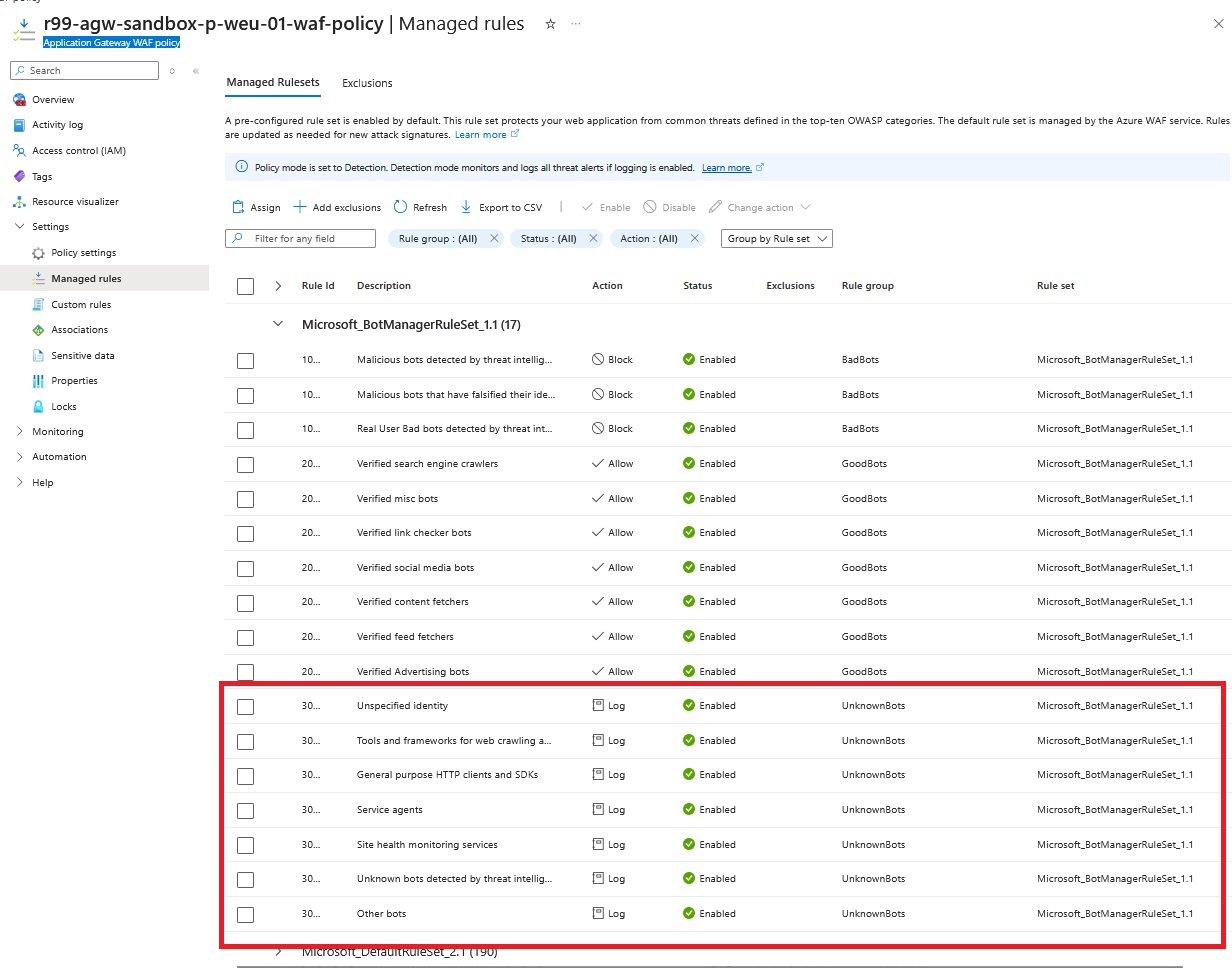Click the Learn more link in description
The image size is (1232, 969).
[481, 135]
